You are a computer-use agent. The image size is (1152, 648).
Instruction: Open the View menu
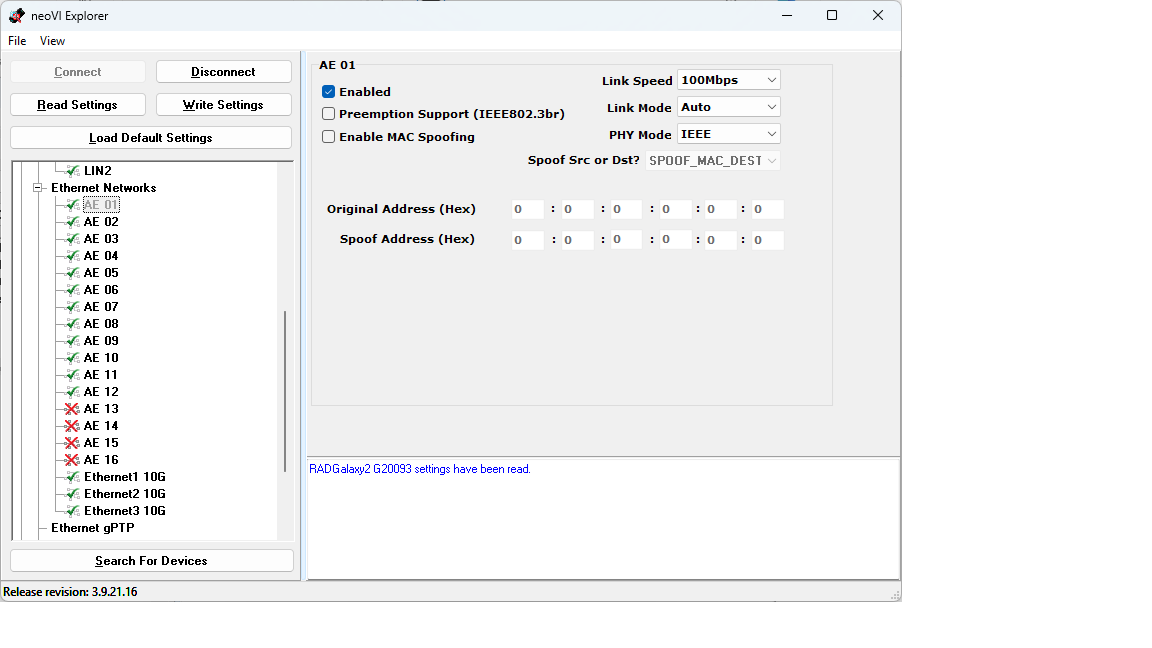(52, 41)
